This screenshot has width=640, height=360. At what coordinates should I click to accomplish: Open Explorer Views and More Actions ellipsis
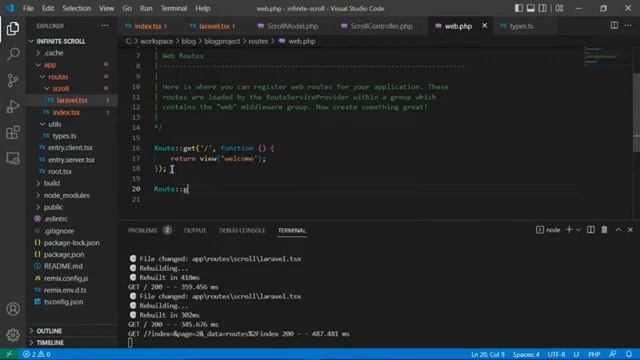pyautogui.click(x=105, y=26)
